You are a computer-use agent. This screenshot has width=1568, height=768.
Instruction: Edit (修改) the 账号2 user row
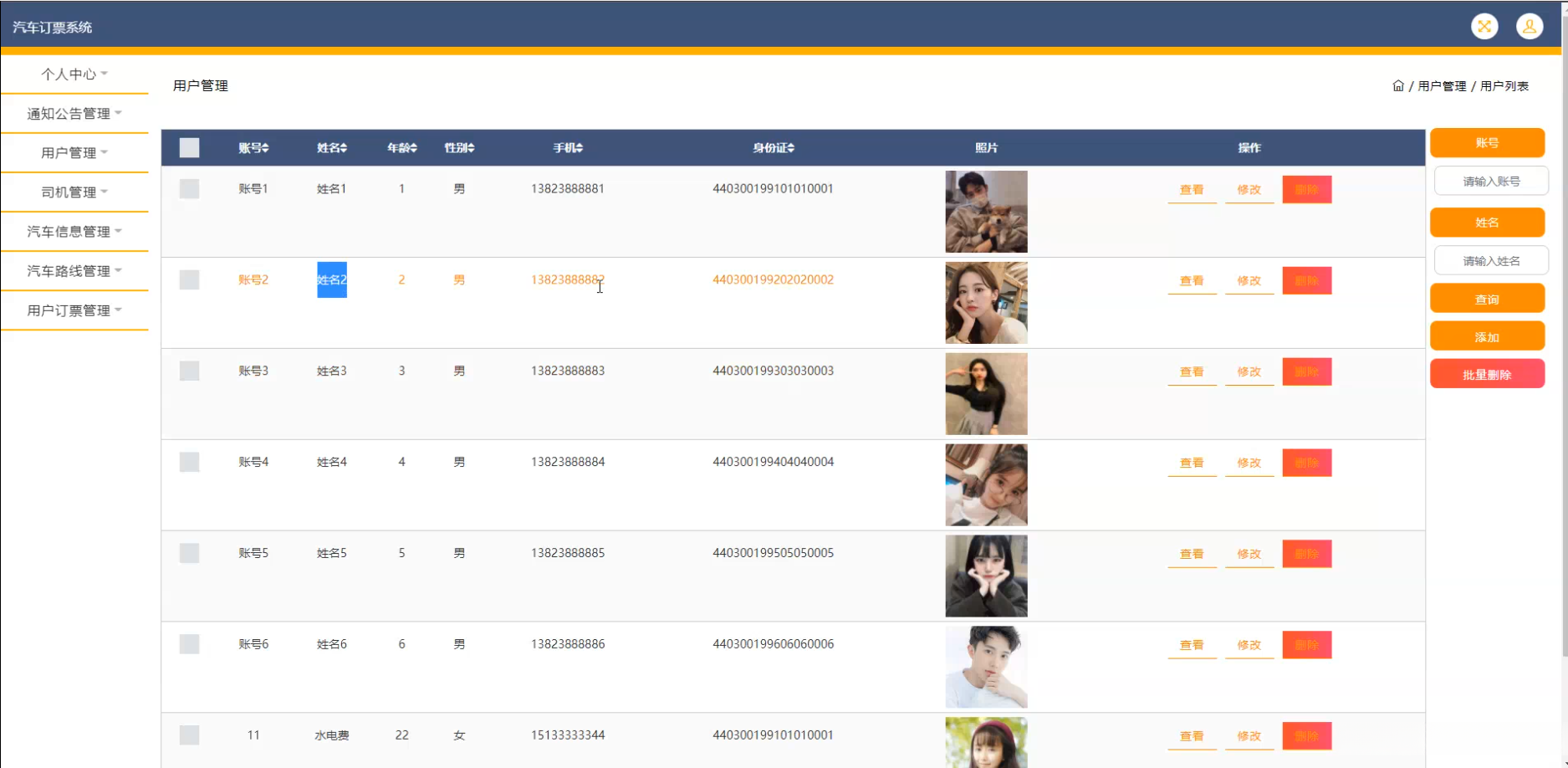[x=1249, y=281]
